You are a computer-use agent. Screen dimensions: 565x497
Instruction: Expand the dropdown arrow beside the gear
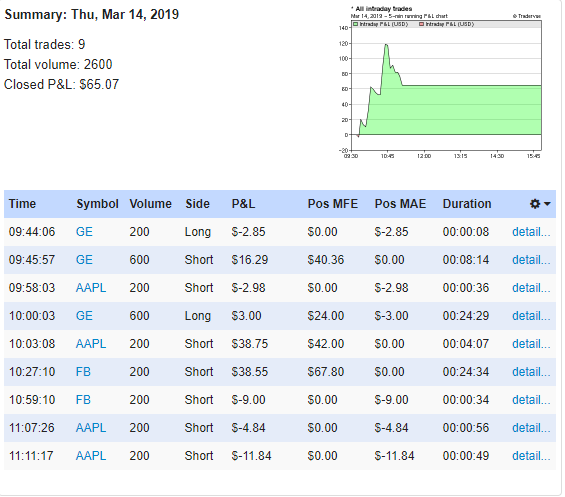(x=547, y=204)
